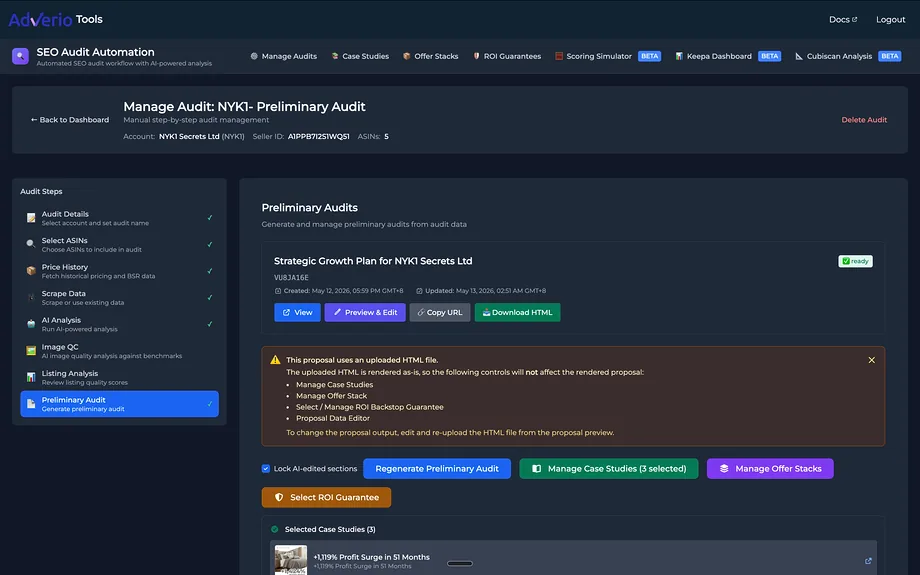Click the Adverio Tools logo

click(56, 19)
